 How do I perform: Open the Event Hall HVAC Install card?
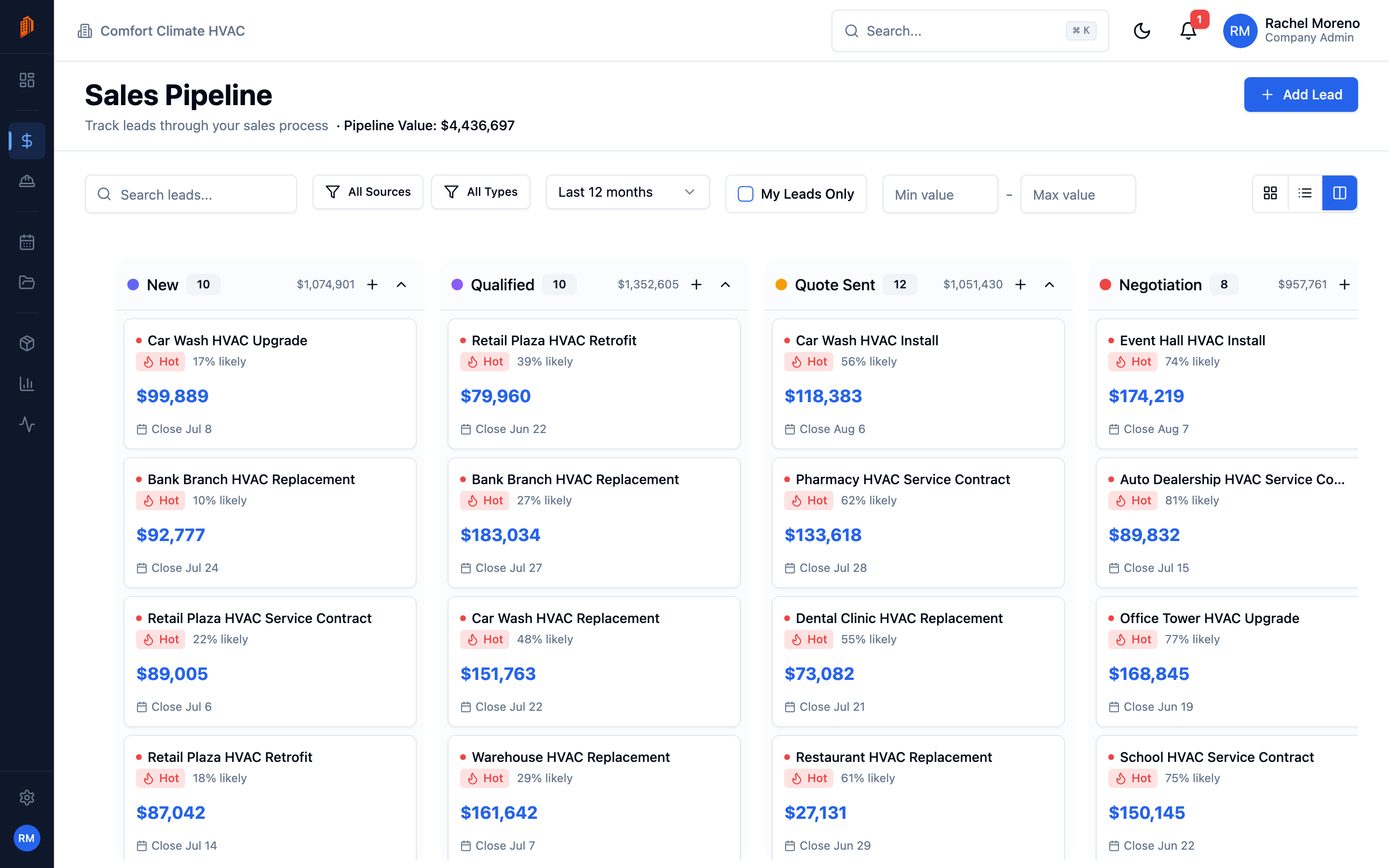(1227, 383)
